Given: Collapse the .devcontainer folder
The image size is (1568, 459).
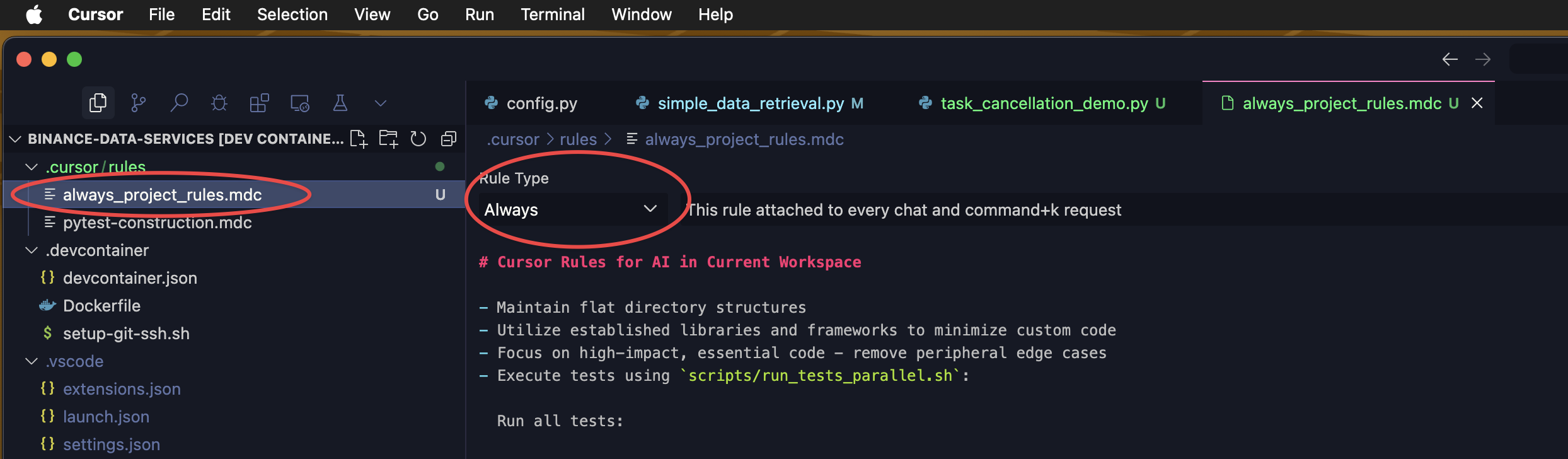Looking at the screenshot, I should coord(31,250).
